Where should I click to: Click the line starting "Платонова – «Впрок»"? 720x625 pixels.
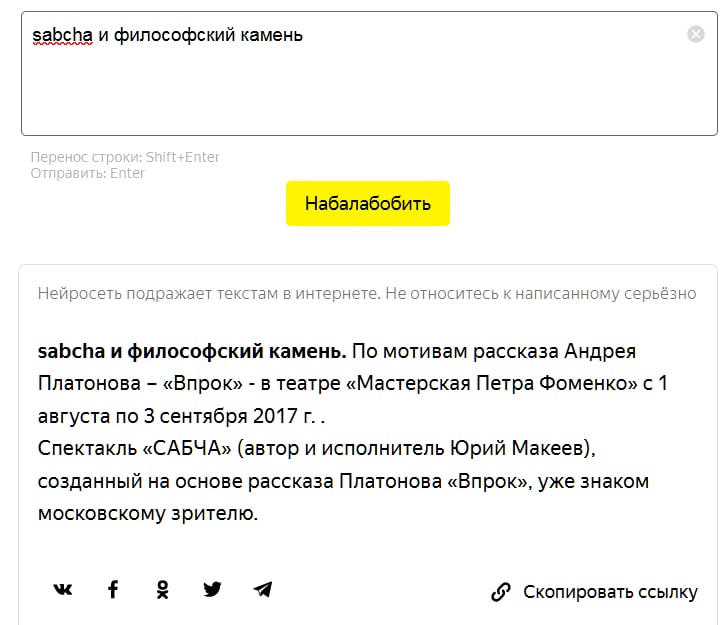coord(352,383)
